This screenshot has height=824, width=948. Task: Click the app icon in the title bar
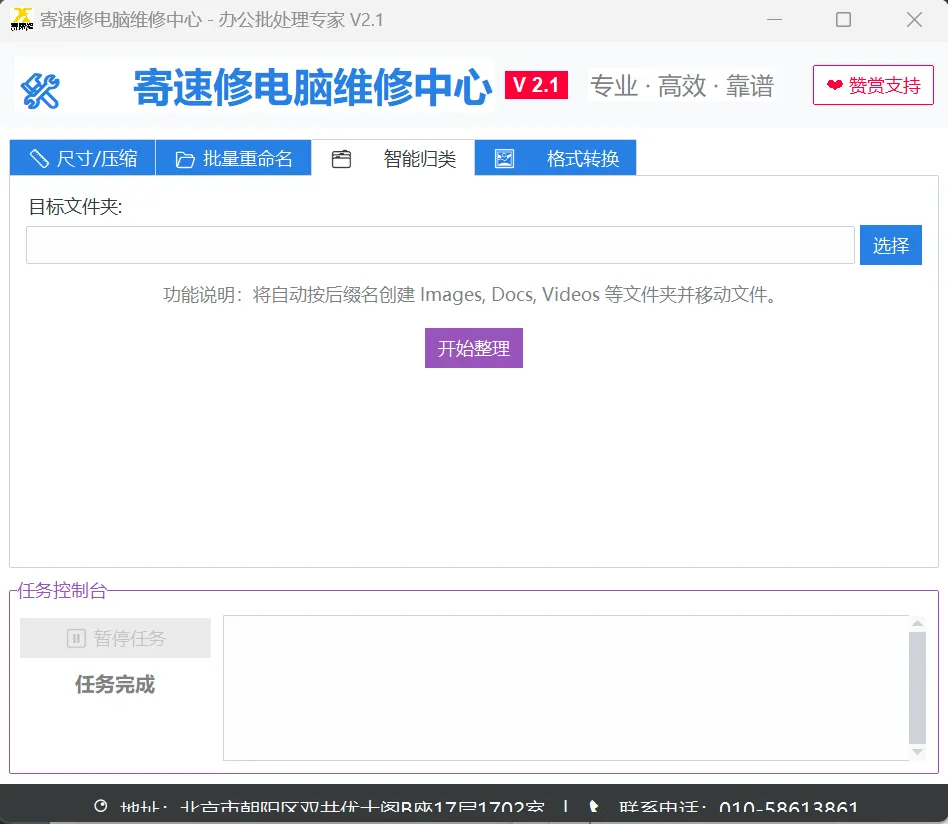pyautogui.click(x=21, y=20)
